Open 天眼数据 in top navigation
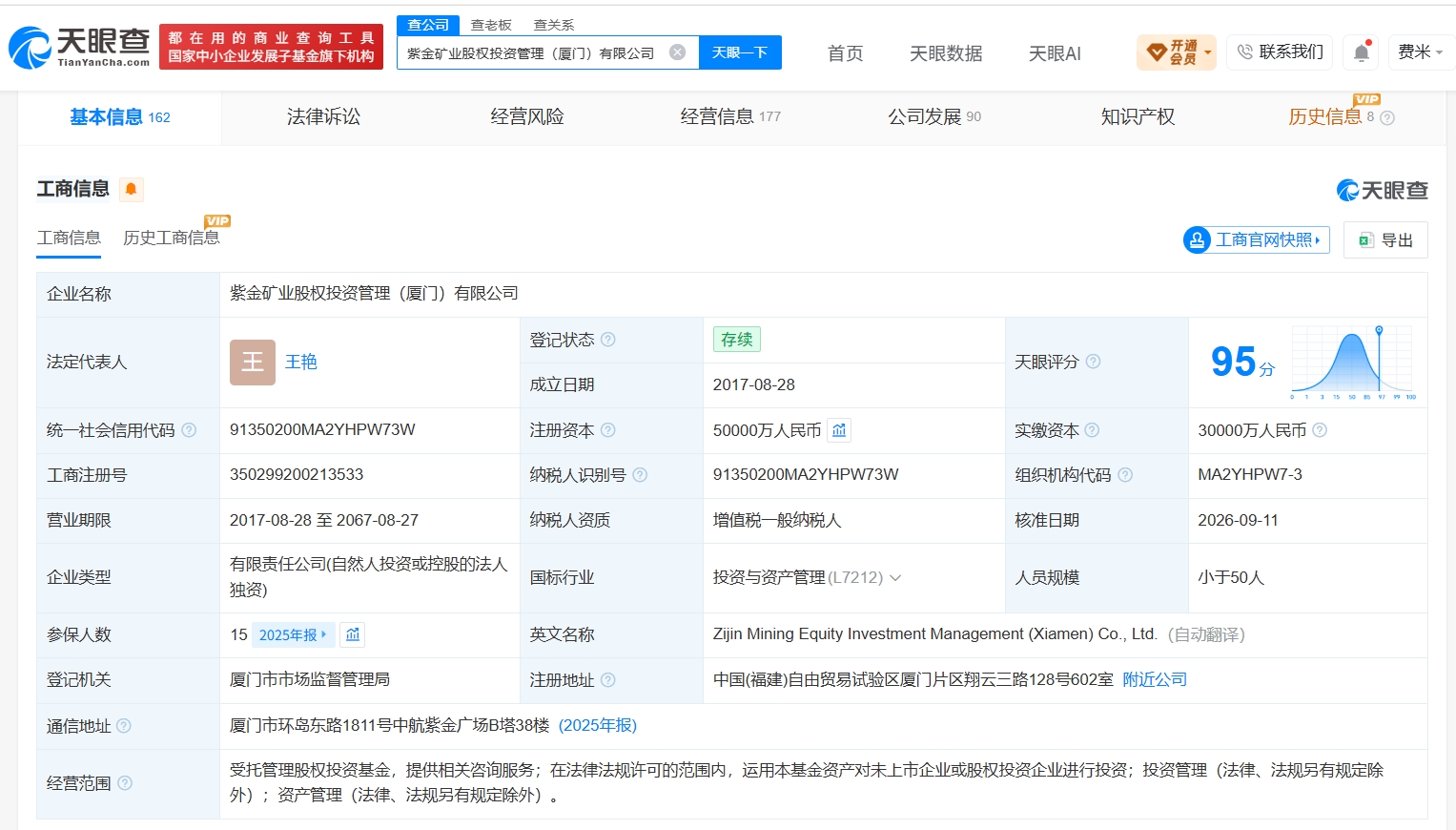This screenshot has height=830, width=1456. (946, 53)
